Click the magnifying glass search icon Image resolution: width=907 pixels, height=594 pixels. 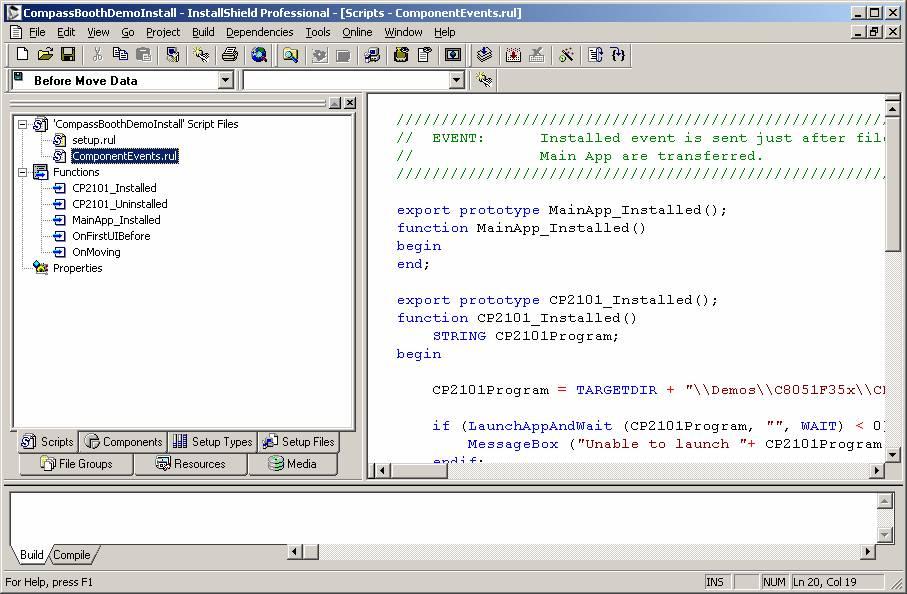pos(292,55)
